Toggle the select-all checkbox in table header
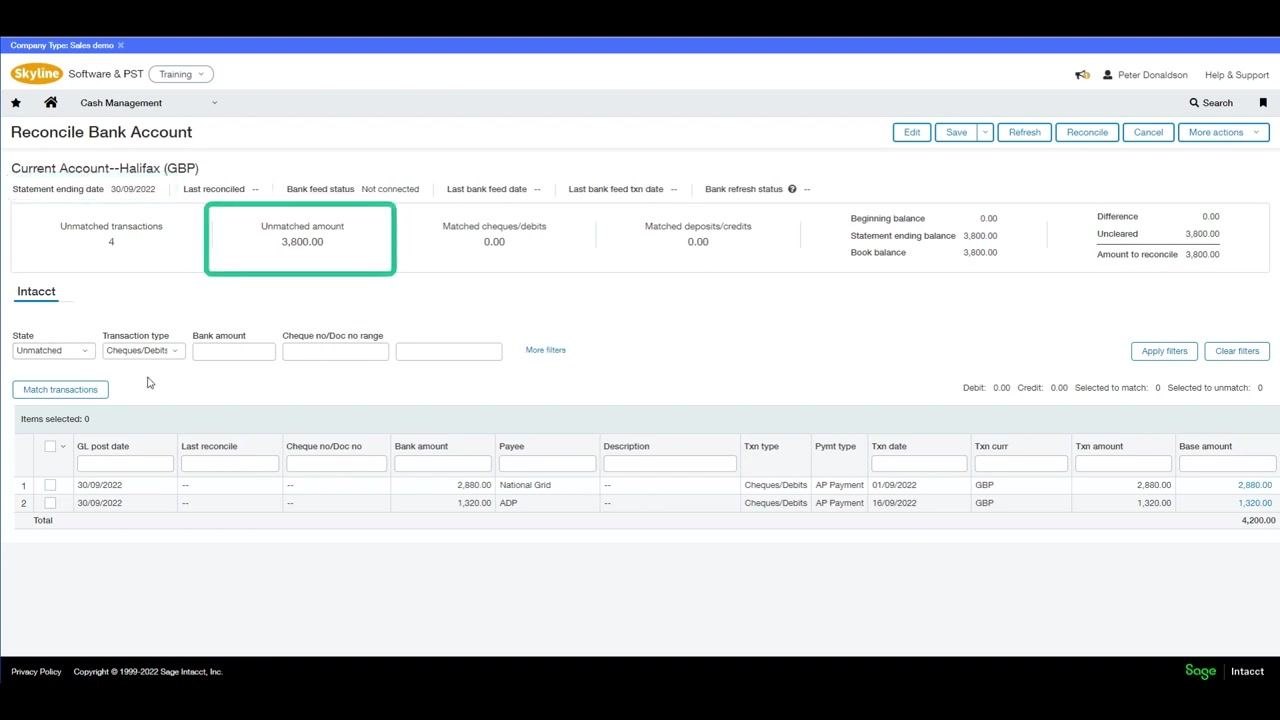 (x=50, y=446)
